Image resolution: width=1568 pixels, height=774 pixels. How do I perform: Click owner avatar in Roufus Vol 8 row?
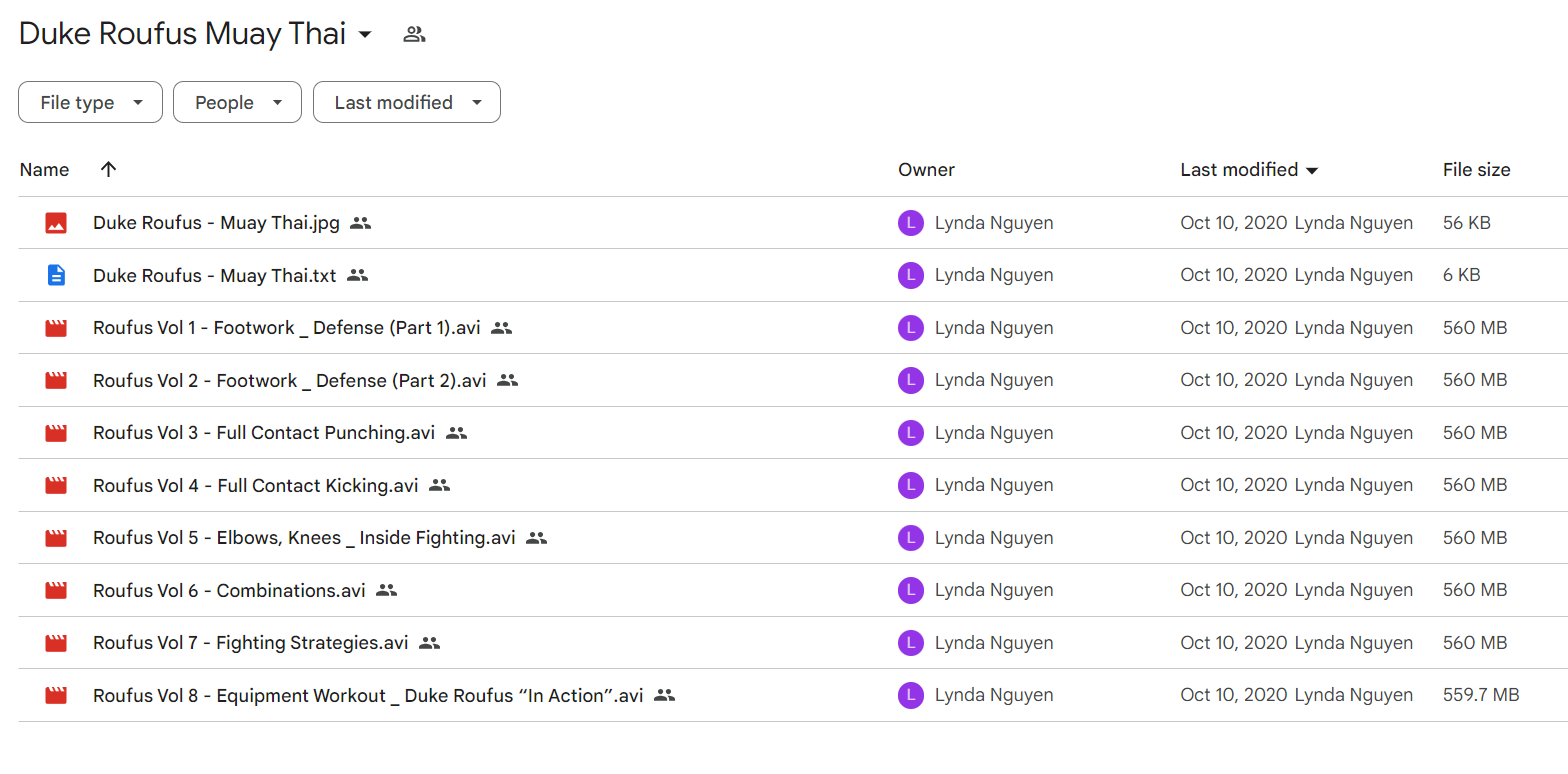click(910, 695)
